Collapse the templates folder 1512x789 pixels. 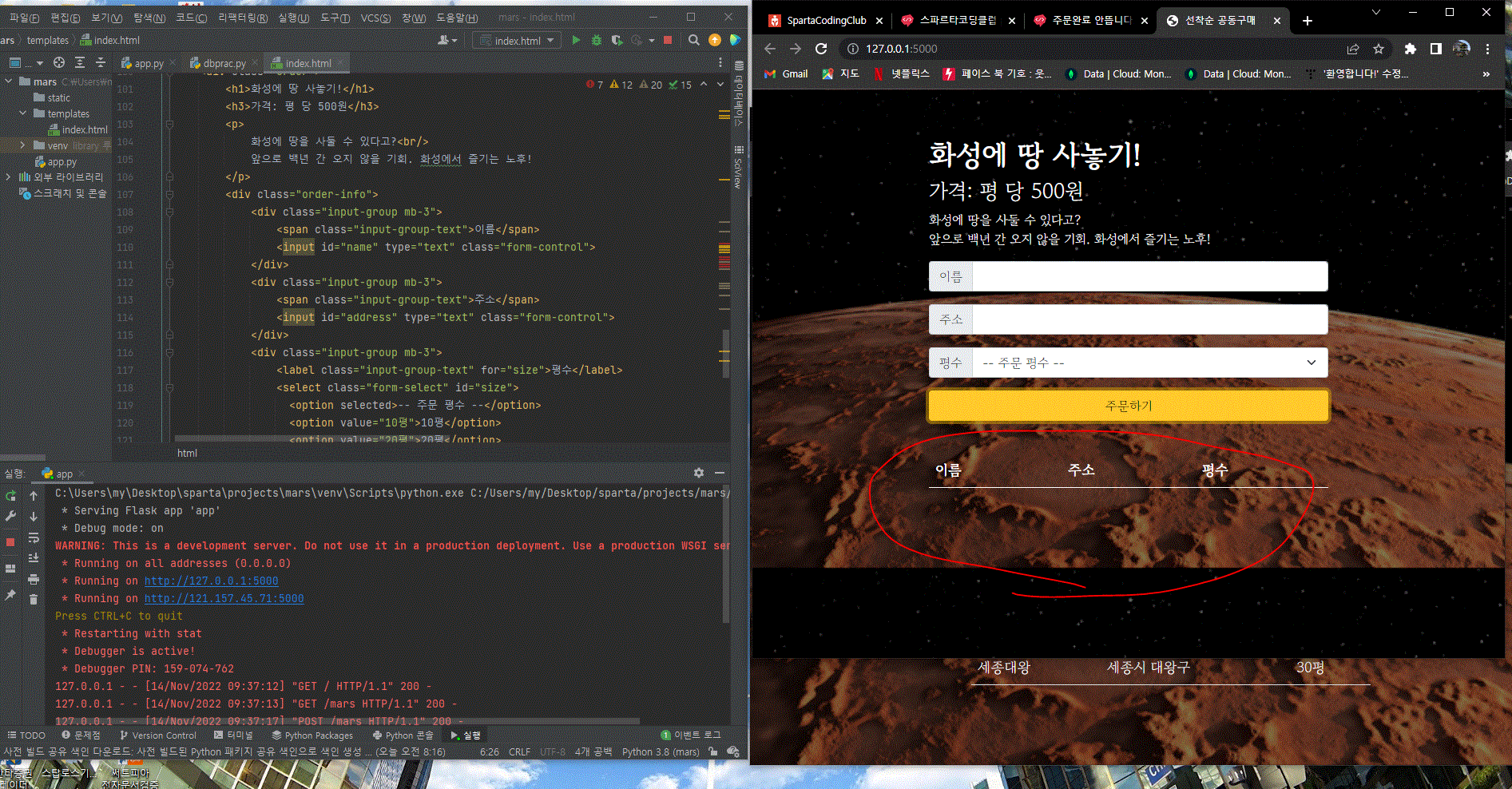pos(22,113)
